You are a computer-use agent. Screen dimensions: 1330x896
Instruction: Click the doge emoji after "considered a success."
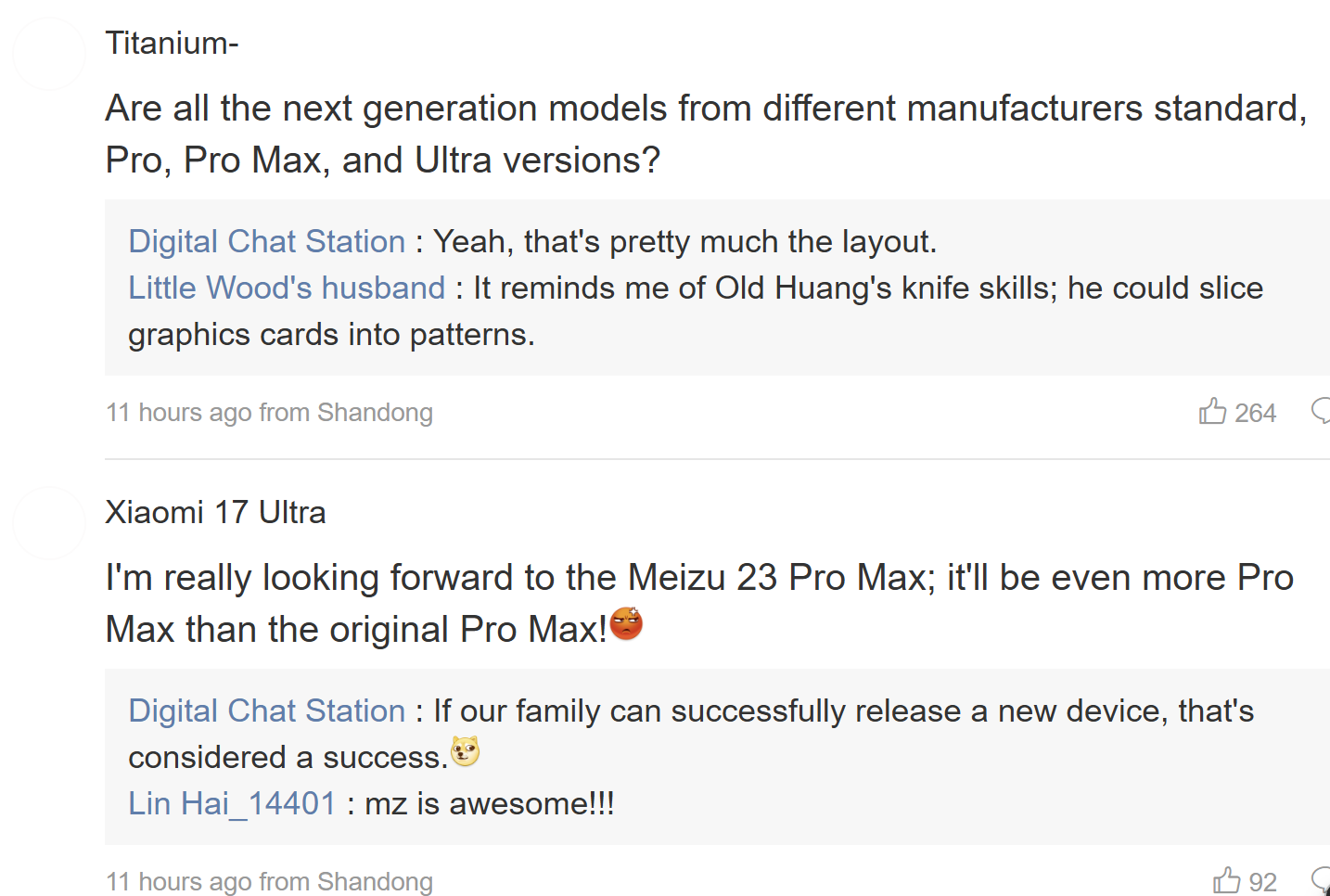coord(465,751)
